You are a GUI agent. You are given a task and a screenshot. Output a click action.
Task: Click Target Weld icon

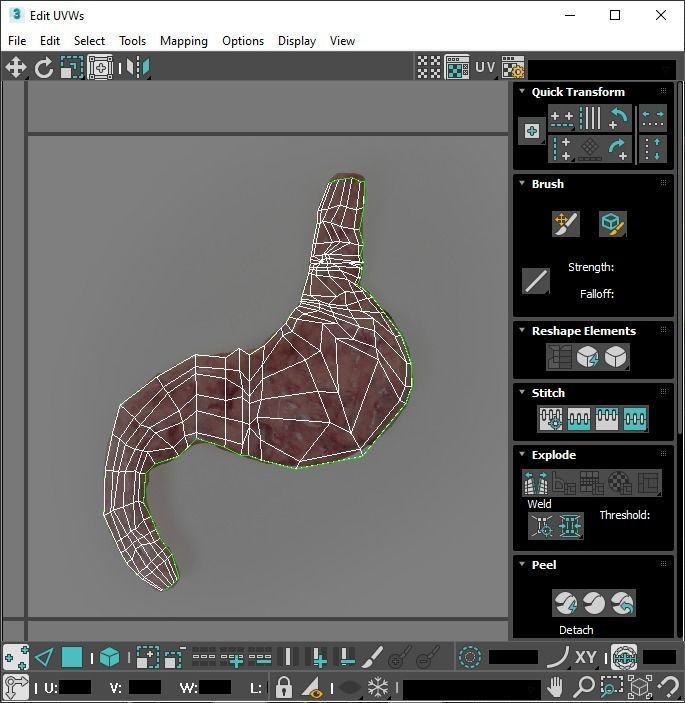pyautogui.click(x=542, y=525)
